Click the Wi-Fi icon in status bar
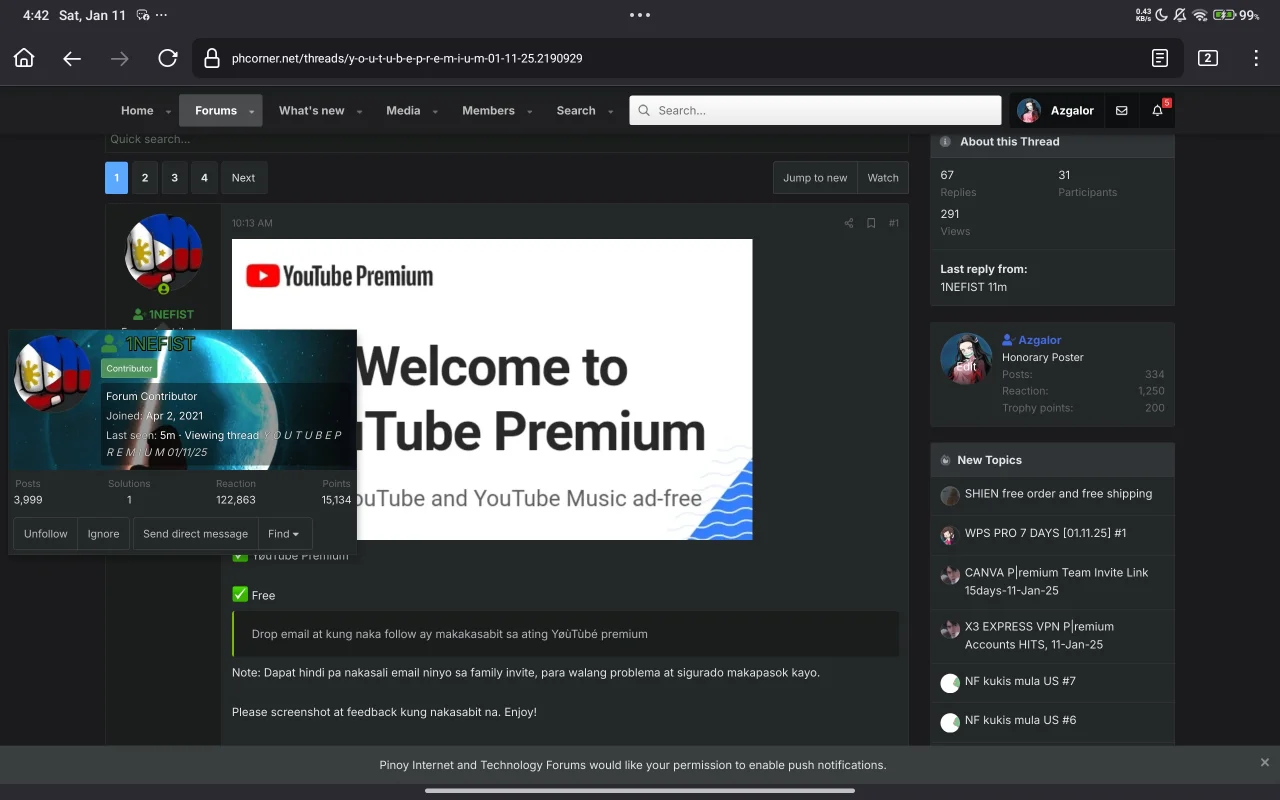Image resolution: width=1280 pixels, height=800 pixels. click(x=1200, y=15)
